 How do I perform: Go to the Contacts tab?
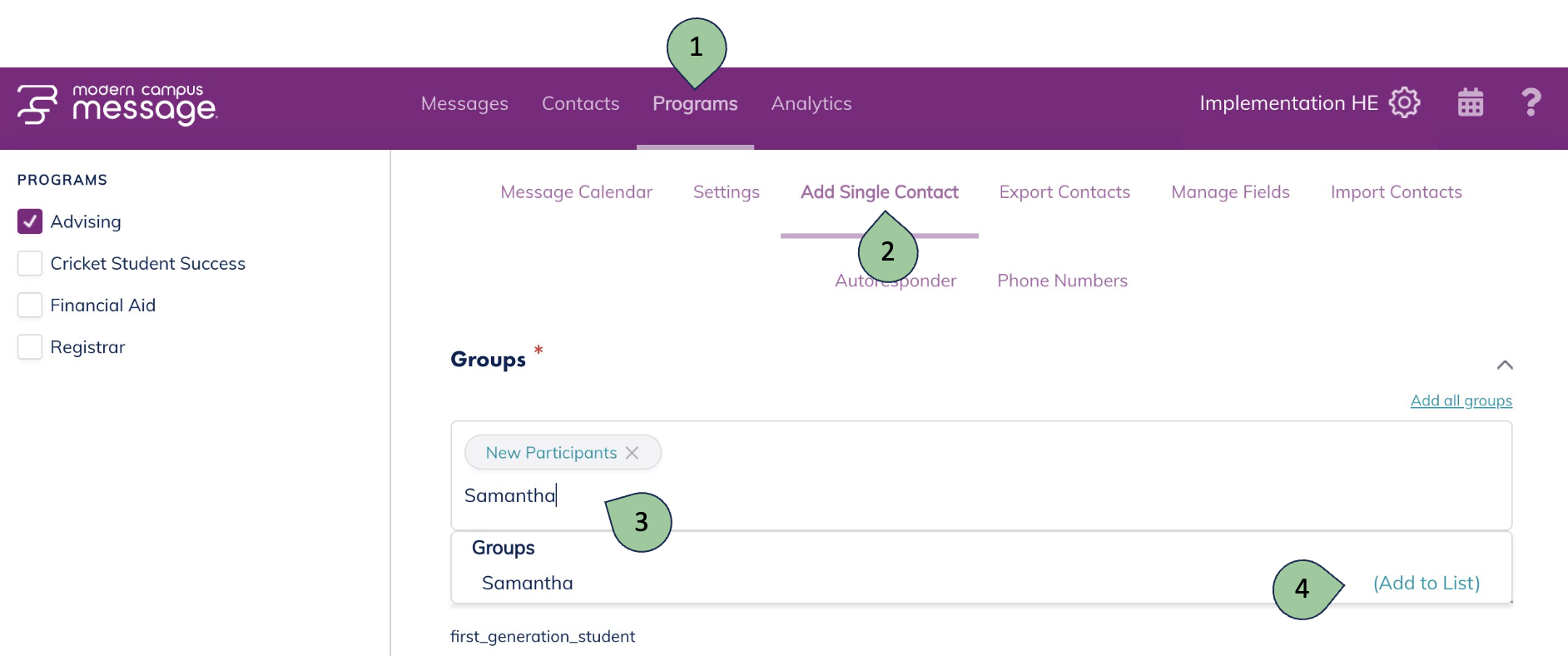pyautogui.click(x=580, y=104)
